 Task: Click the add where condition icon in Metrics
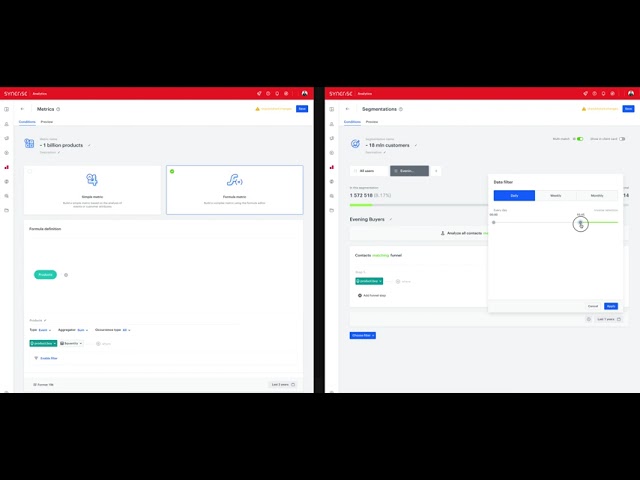[x=98, y=344]
